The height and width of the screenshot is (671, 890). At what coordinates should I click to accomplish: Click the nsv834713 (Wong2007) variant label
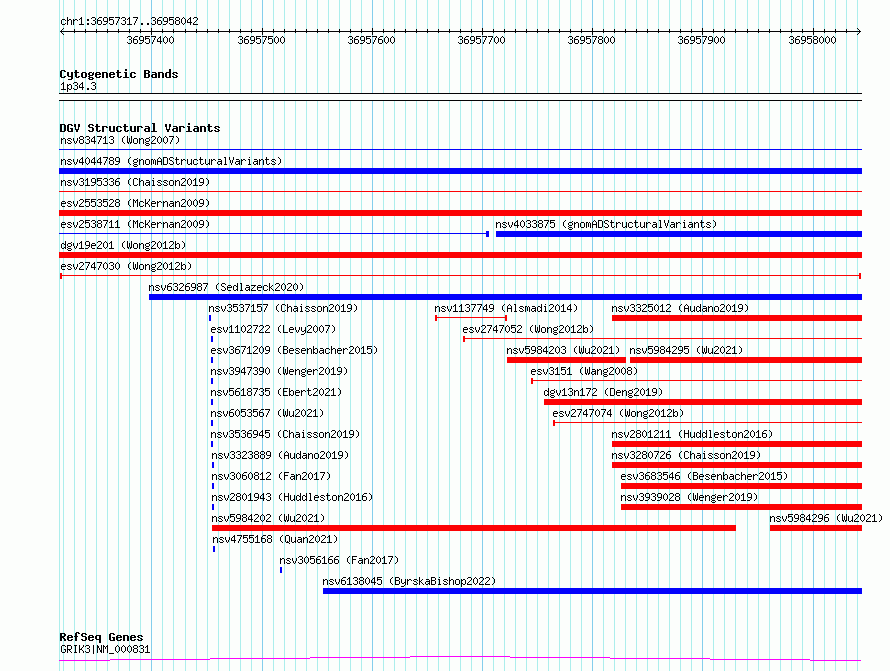point(120,140)
